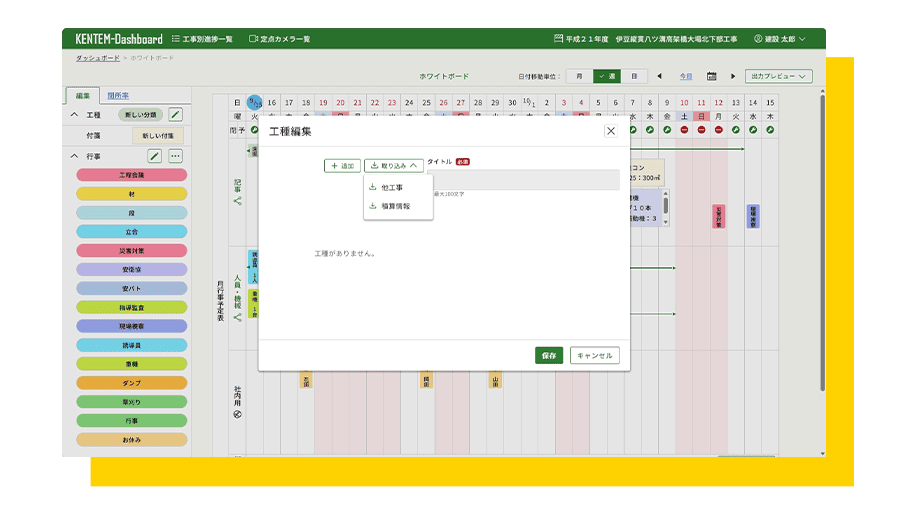Go to next period with right arrow
Viewport: 916px width, 515px height.
pos(733,76)
